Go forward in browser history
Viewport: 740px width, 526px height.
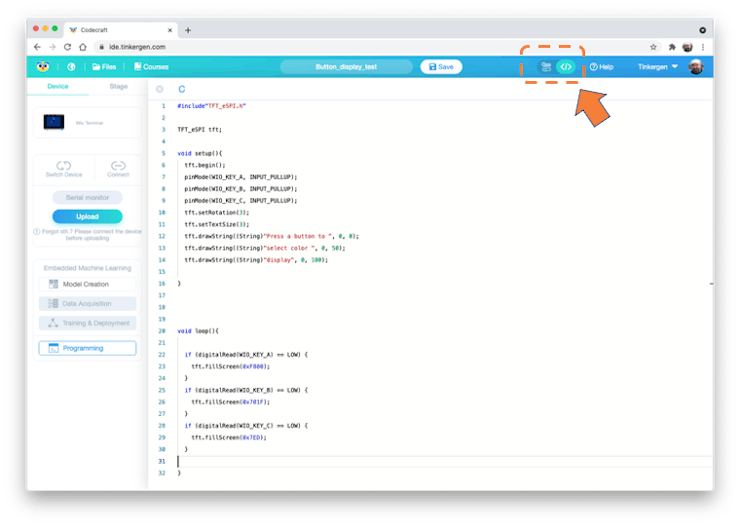click(52, 47)
